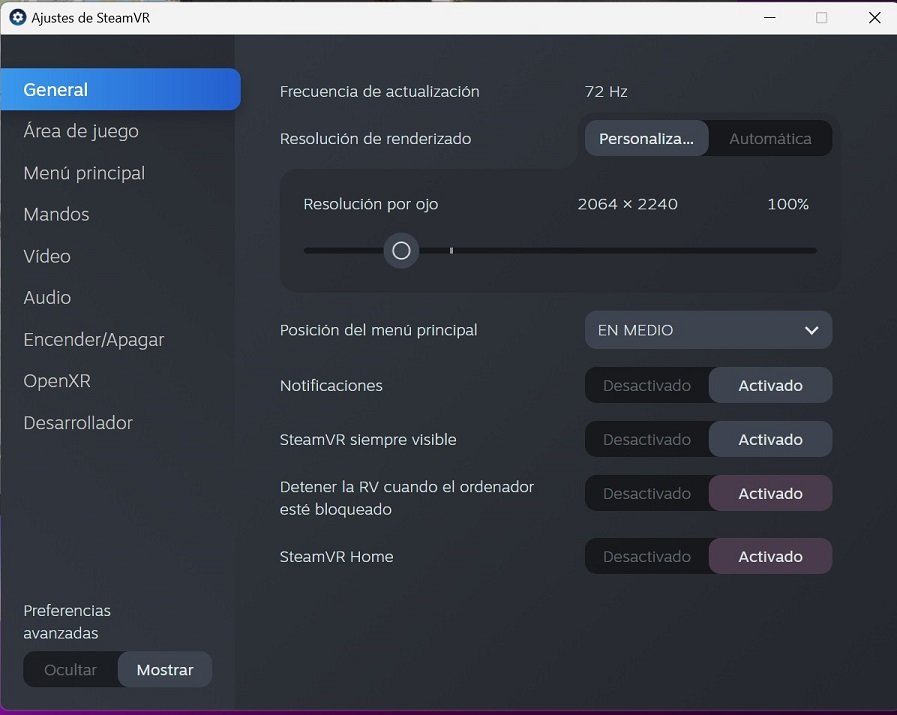The width and height of the screenshot is (897, 715).
Task: Disable SteamVR Home
Action: (x=647, y=556)
